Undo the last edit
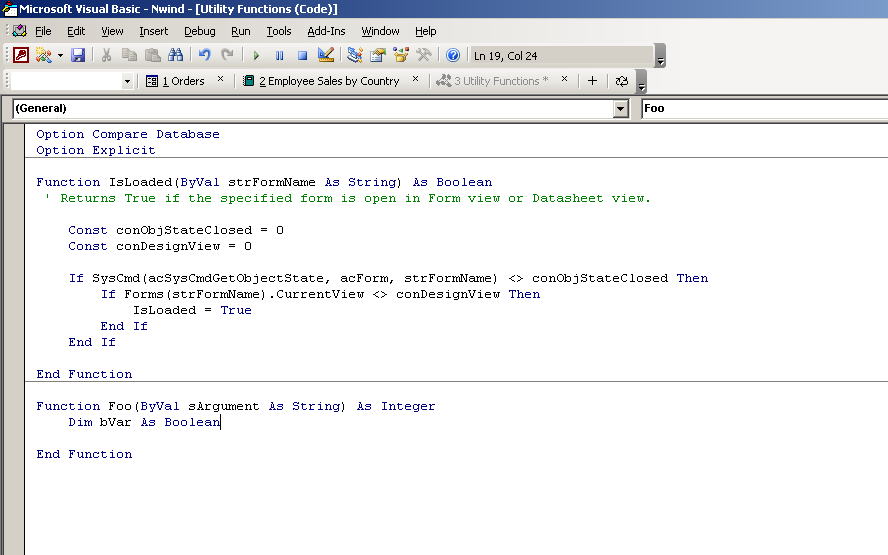 205,56
